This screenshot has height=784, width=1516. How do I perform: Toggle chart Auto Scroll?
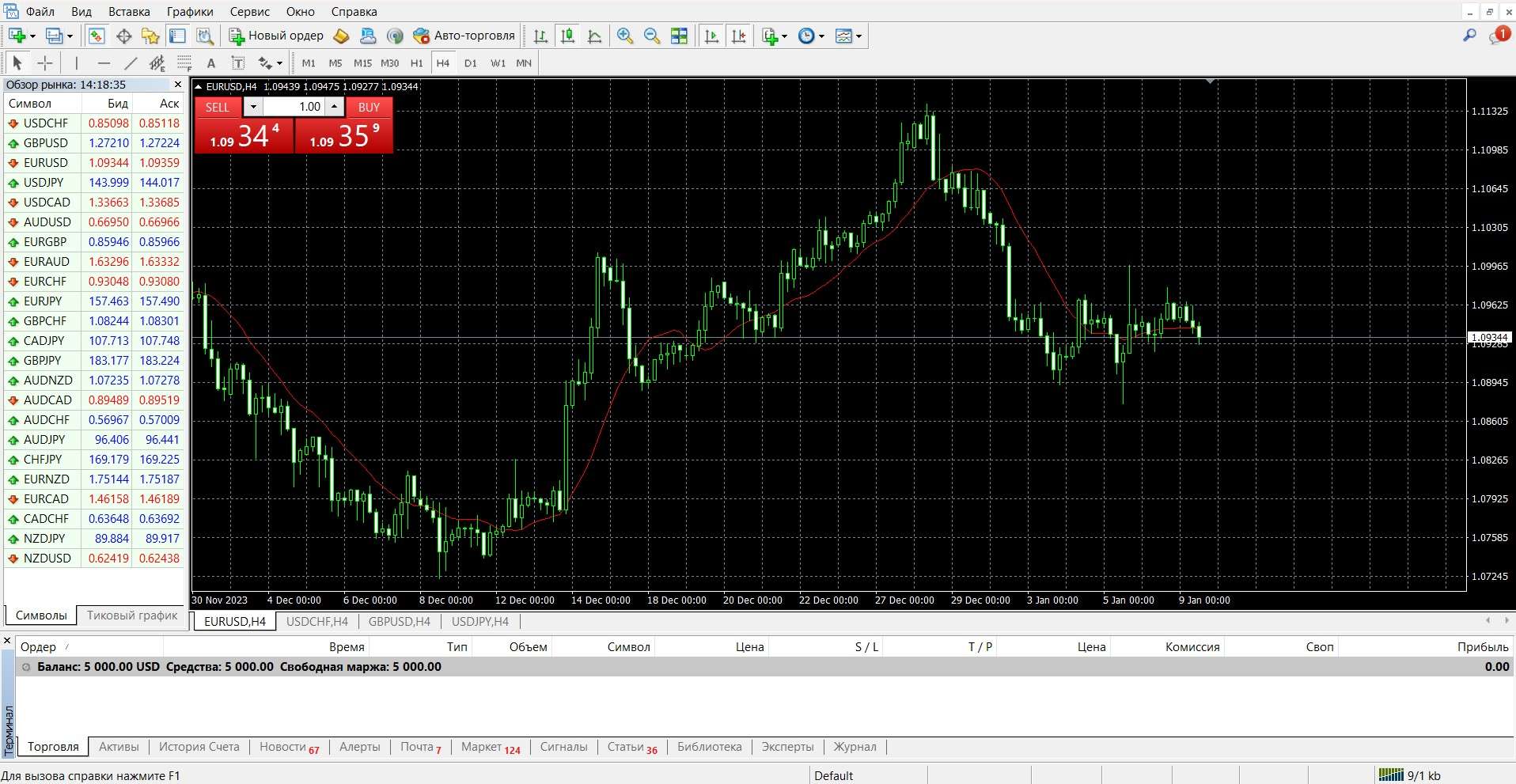711,36
